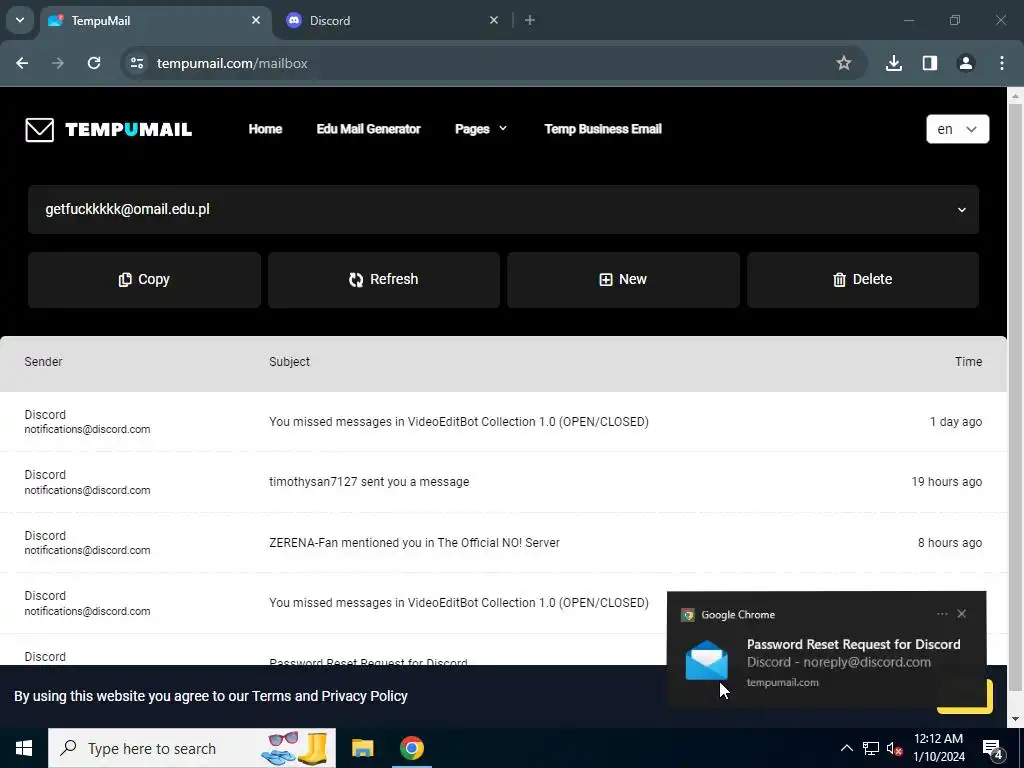Open the Terms link in cookie banner

272,696
